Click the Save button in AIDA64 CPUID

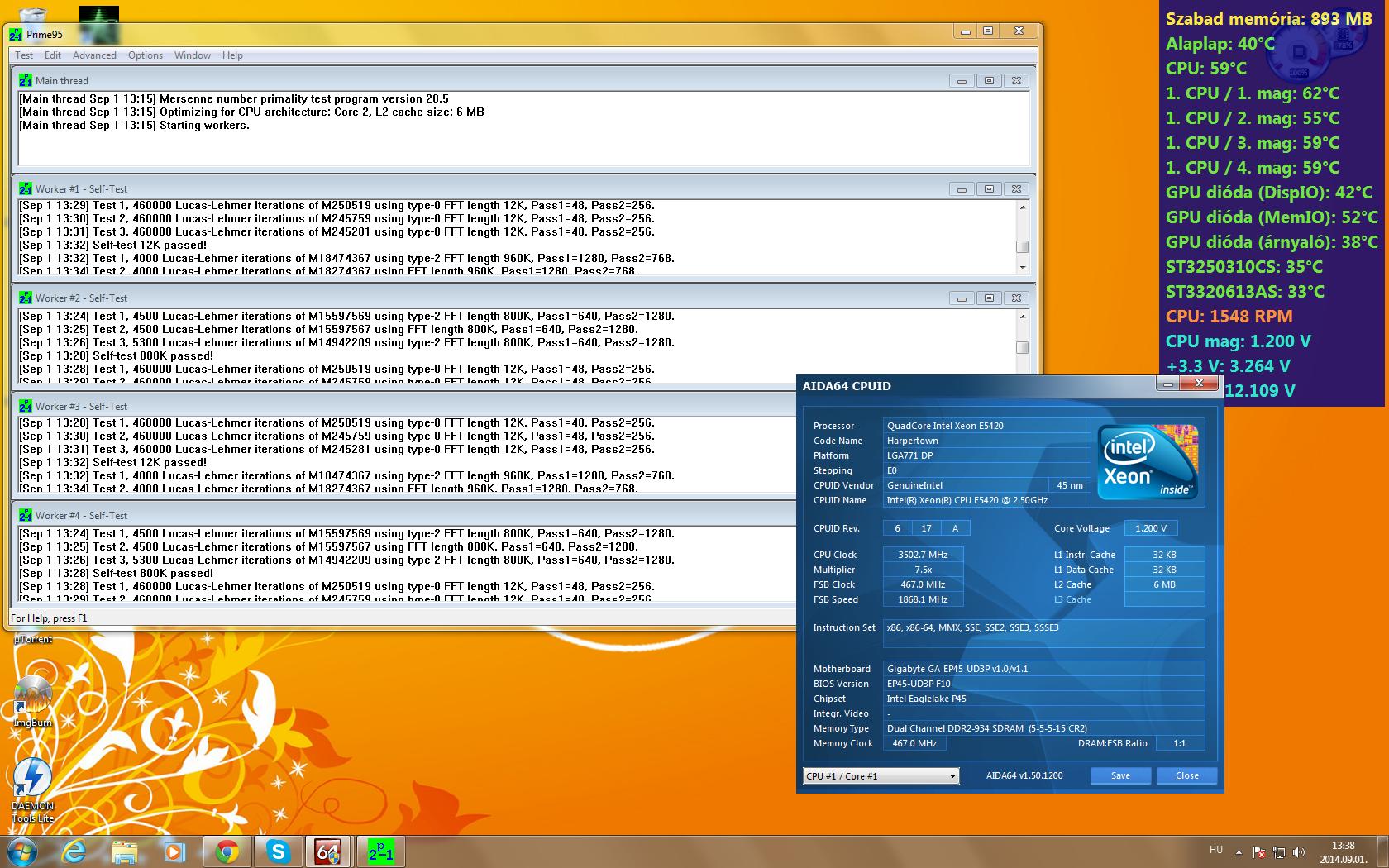(1120, 775)
